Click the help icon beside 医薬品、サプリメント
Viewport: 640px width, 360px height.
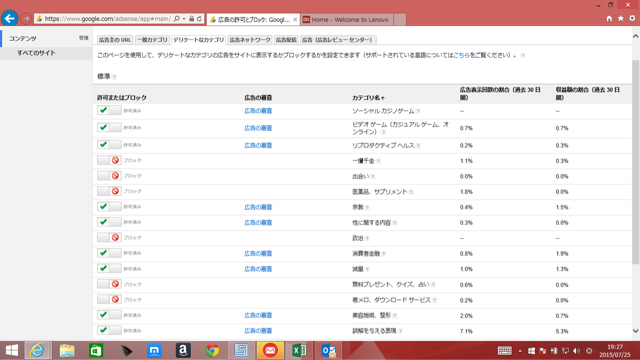[411, 192]
